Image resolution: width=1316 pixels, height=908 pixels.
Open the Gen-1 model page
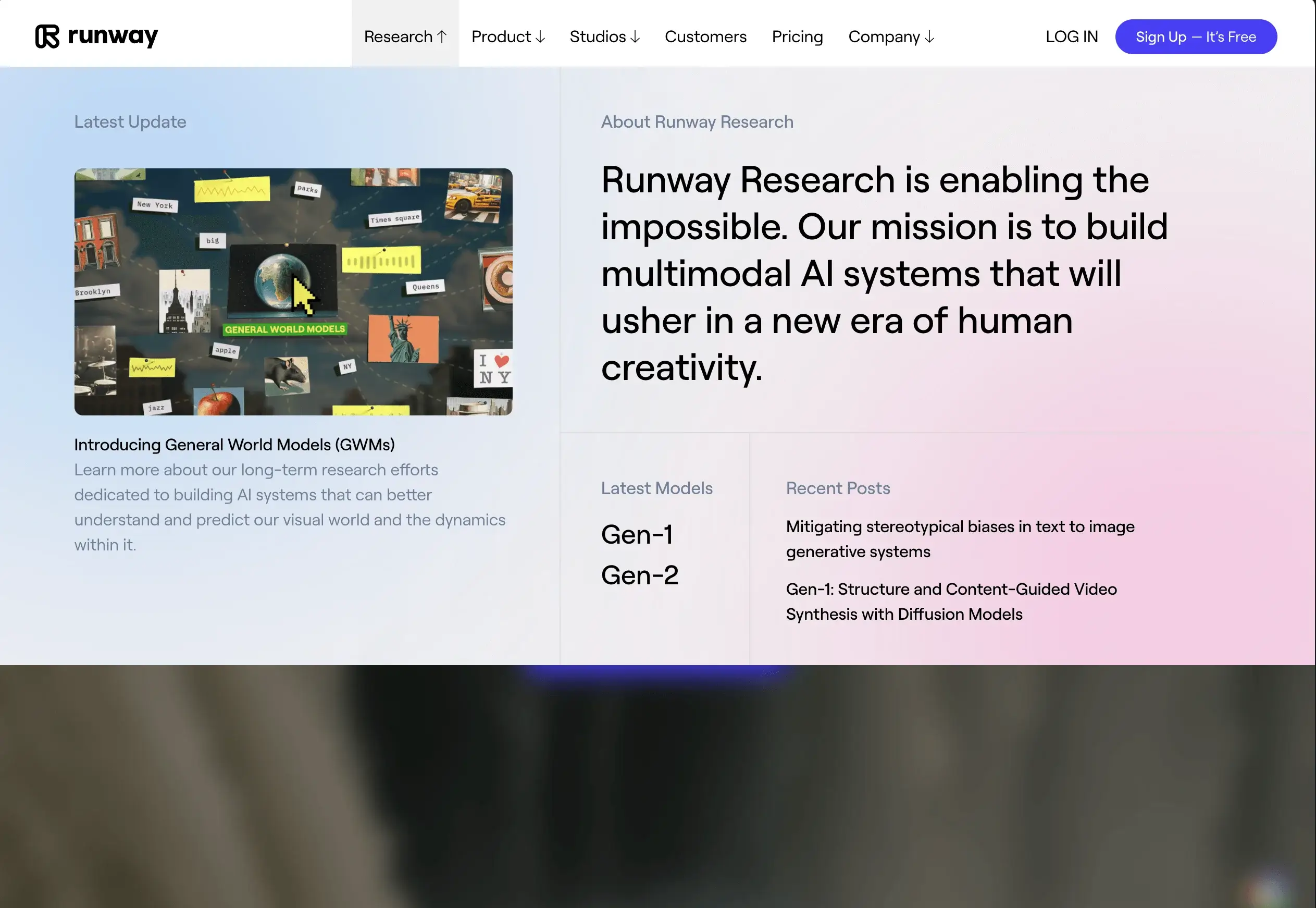point(637,534)
